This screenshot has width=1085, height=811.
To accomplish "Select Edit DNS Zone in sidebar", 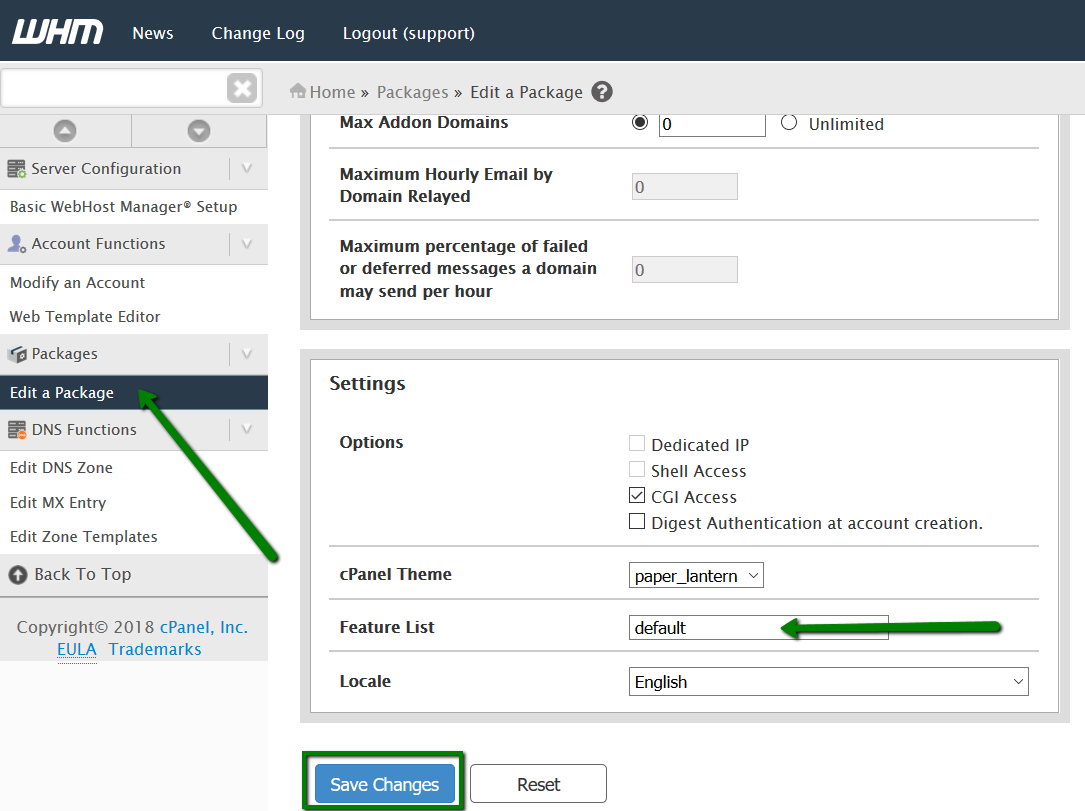I will [61, 468].
